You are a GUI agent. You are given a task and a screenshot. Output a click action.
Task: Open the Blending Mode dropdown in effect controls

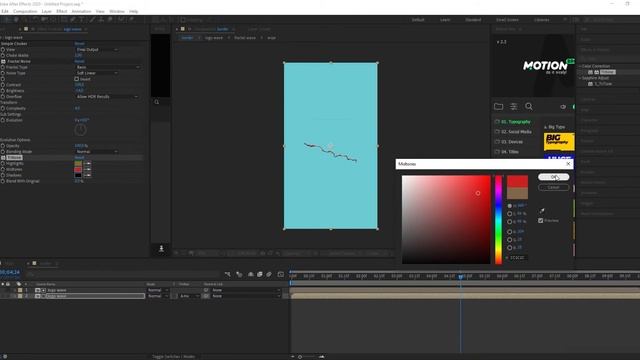click(97, 151)
